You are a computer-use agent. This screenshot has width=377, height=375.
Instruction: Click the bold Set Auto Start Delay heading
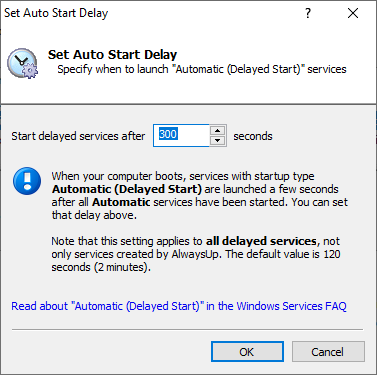112,54
